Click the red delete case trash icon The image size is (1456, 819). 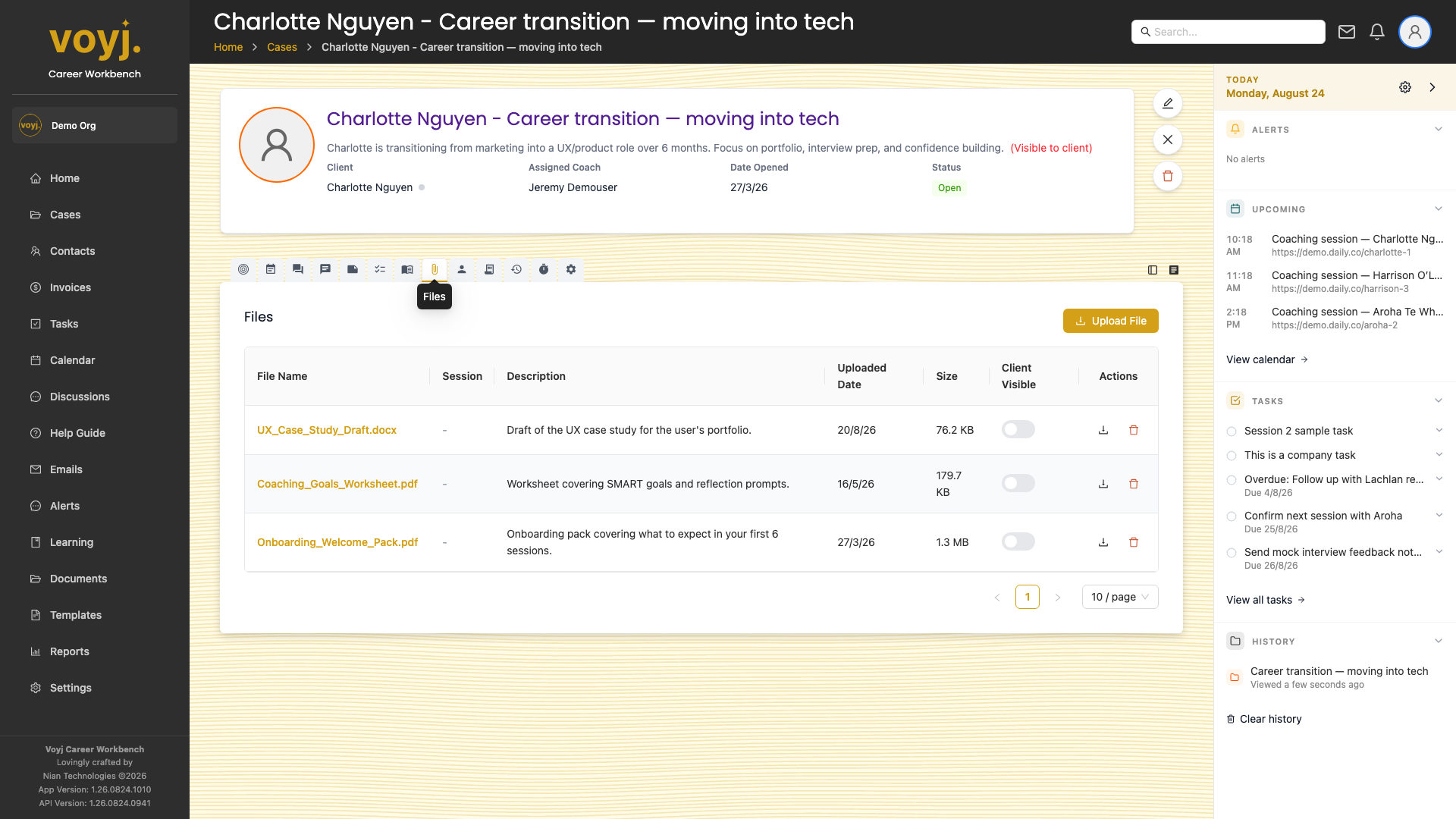pos(1168,176)
